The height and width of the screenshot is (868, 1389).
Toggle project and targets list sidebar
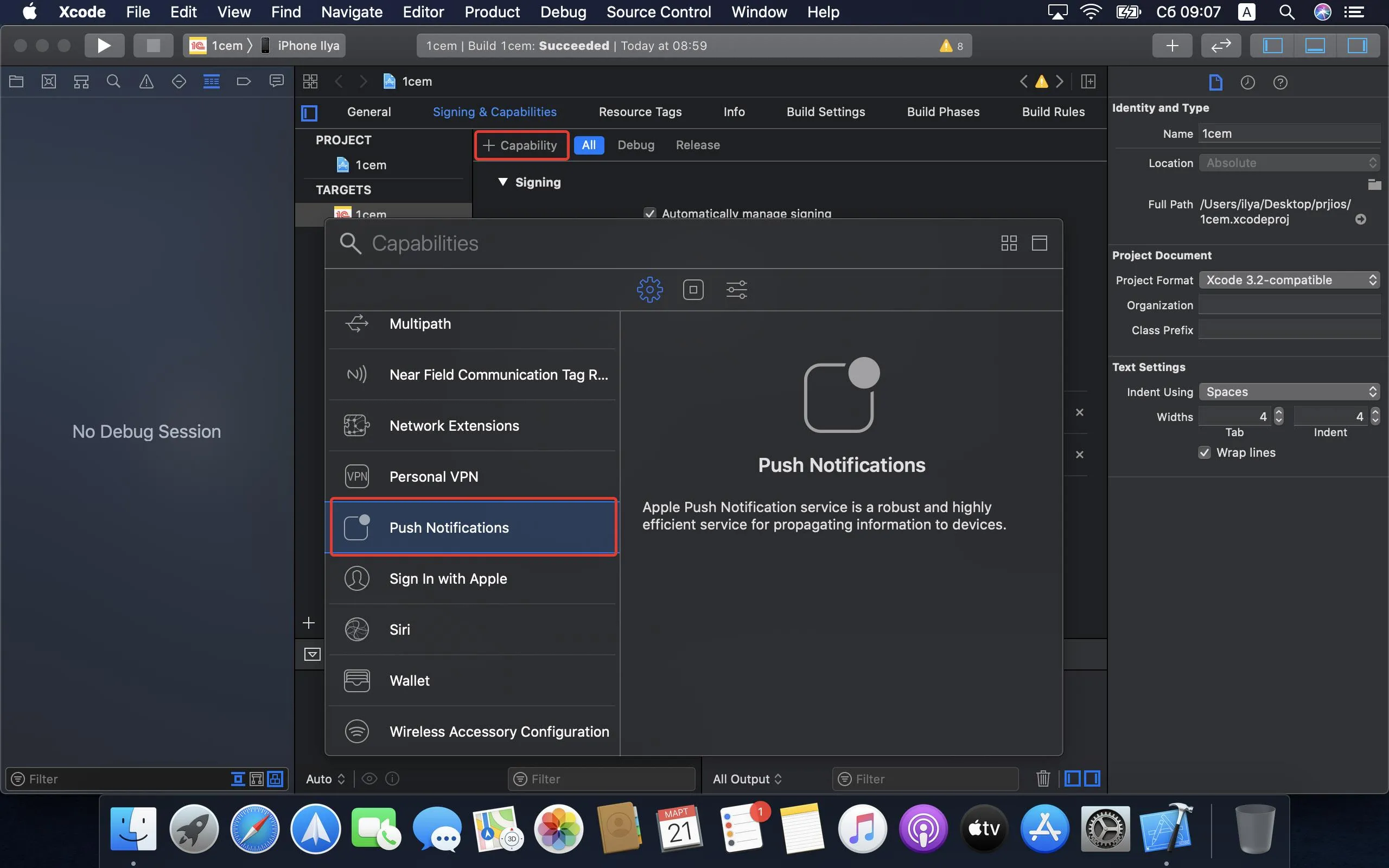(309, 112)
